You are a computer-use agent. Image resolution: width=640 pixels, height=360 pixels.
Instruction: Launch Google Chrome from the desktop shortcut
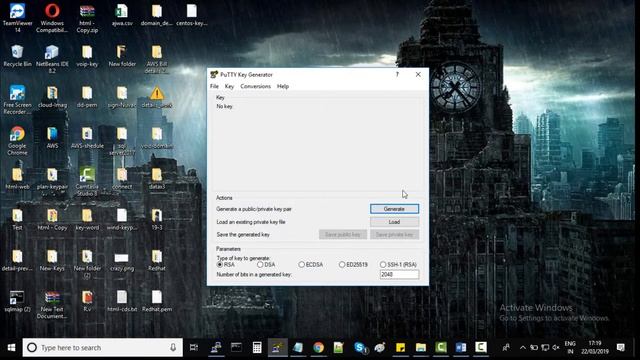[17, 140]
